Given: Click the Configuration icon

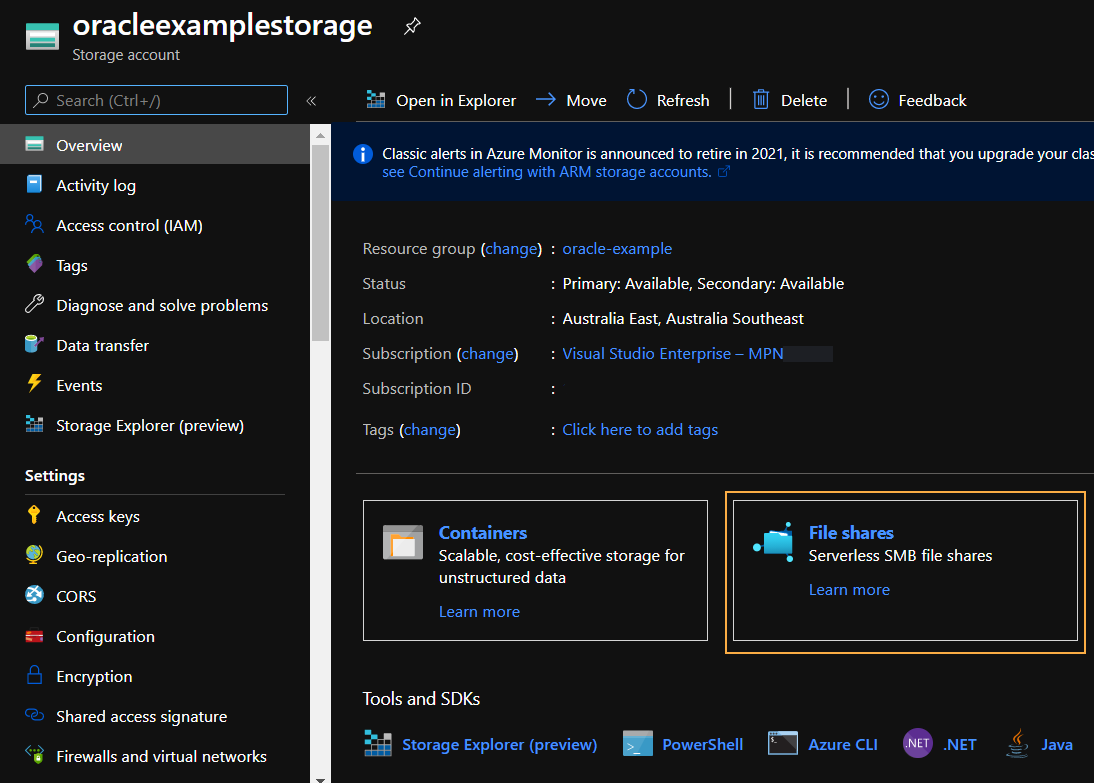Looking at the screenshot, I should click(34, 636).
